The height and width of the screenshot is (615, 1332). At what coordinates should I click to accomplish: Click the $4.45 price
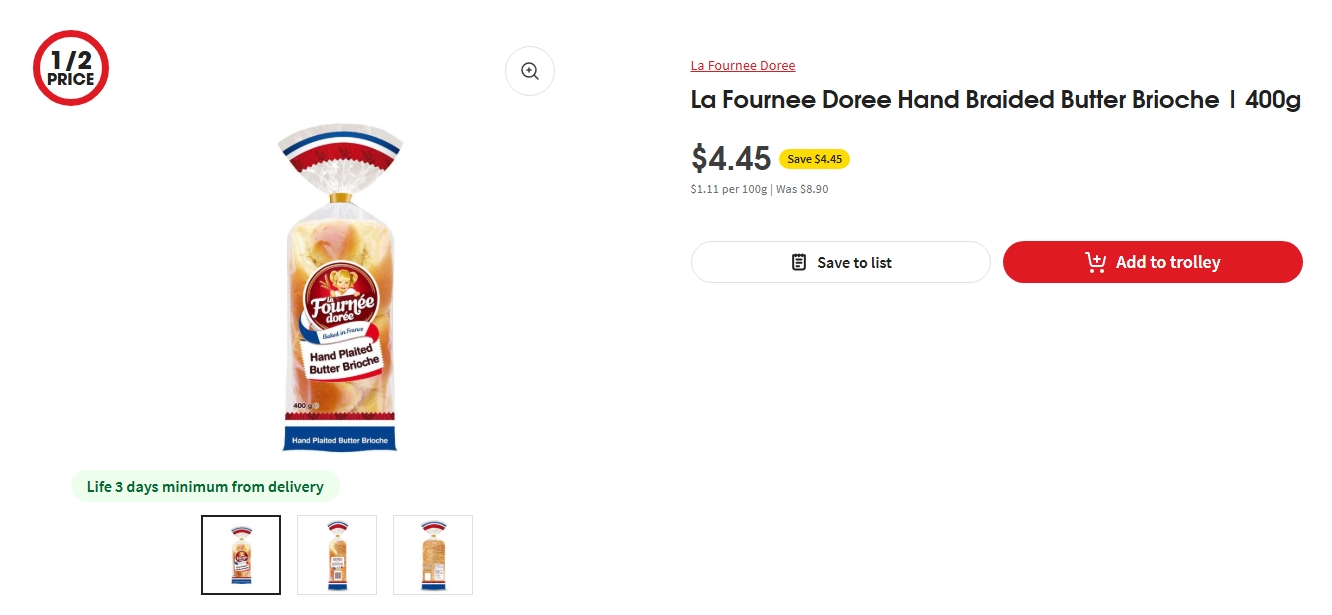(731, 158)
